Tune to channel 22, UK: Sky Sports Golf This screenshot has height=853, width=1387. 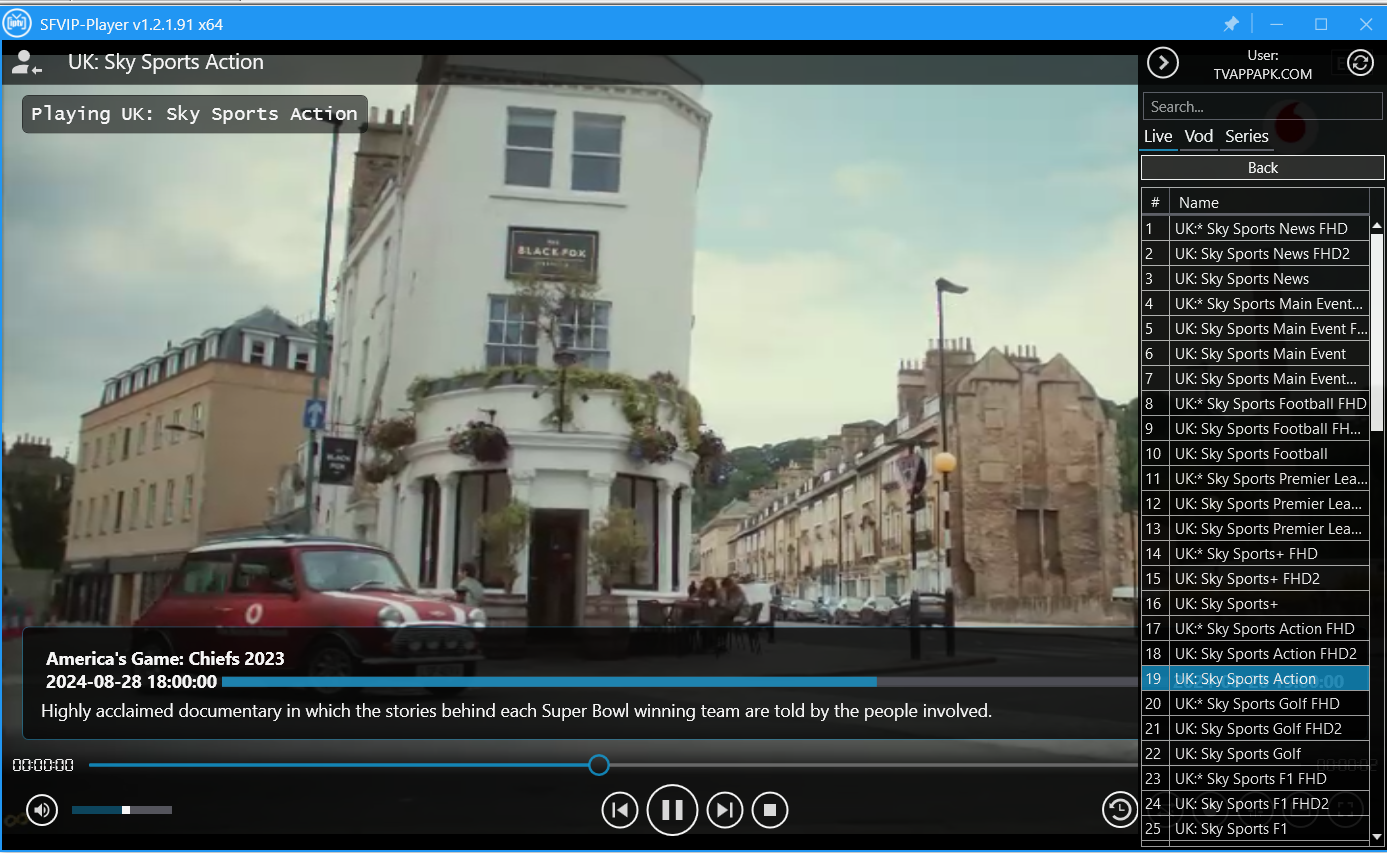point(1255,754)
